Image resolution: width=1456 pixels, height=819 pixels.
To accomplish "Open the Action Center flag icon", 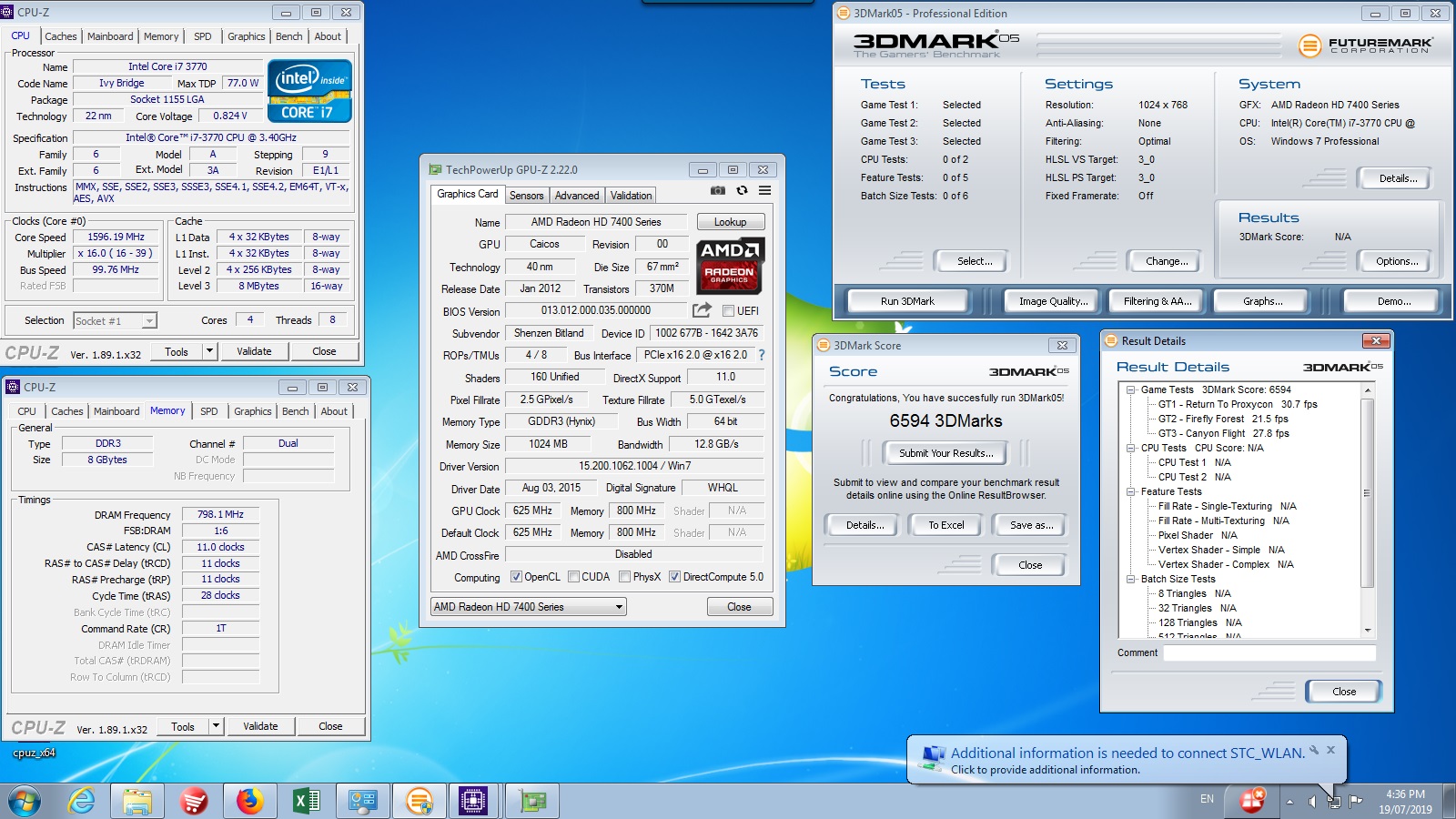I will tap(1356, 801).
